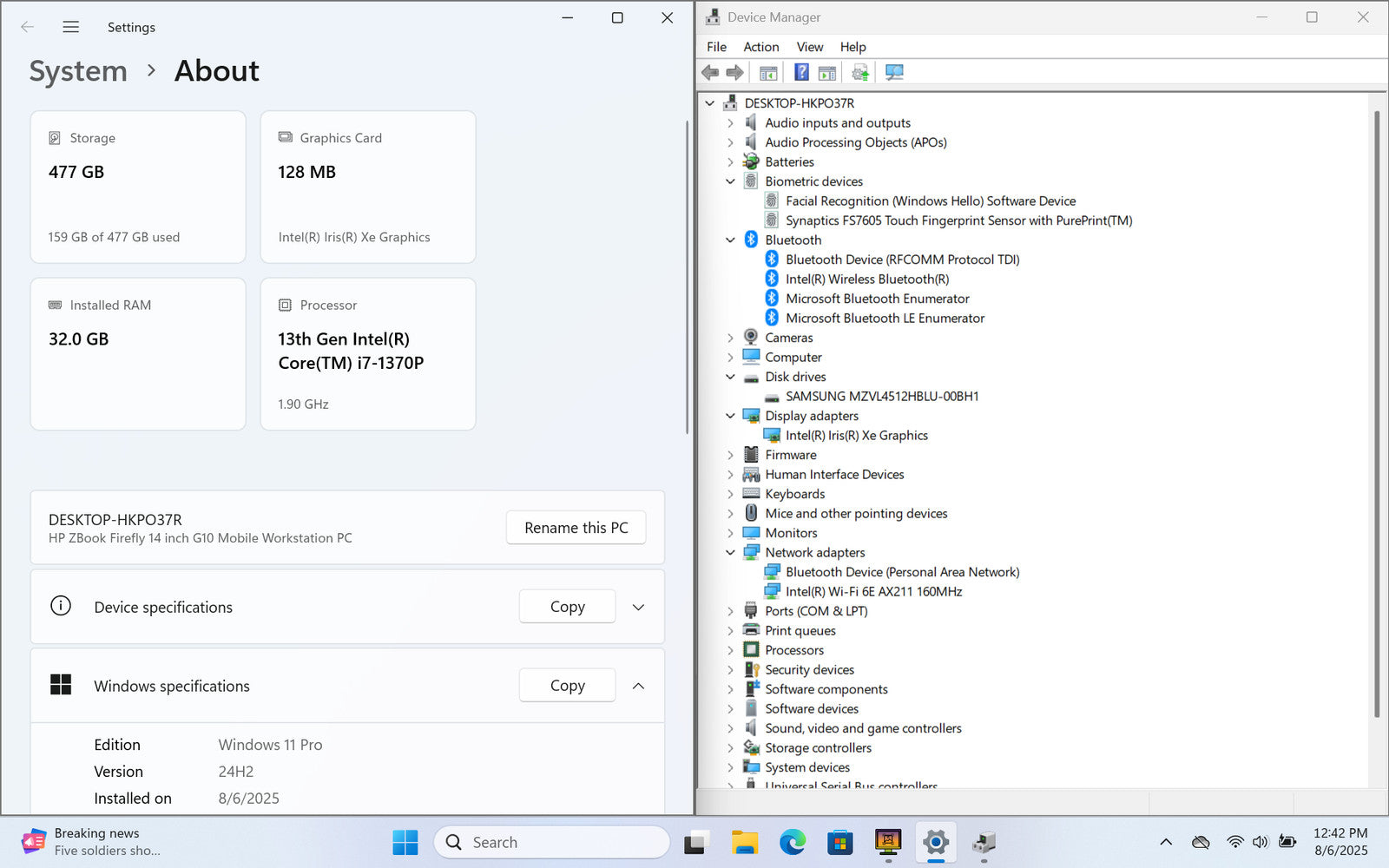The height and width of the screenshot is (868, 1389).
Task: Go back with Settings back arrow
Action: pos(28,27)
